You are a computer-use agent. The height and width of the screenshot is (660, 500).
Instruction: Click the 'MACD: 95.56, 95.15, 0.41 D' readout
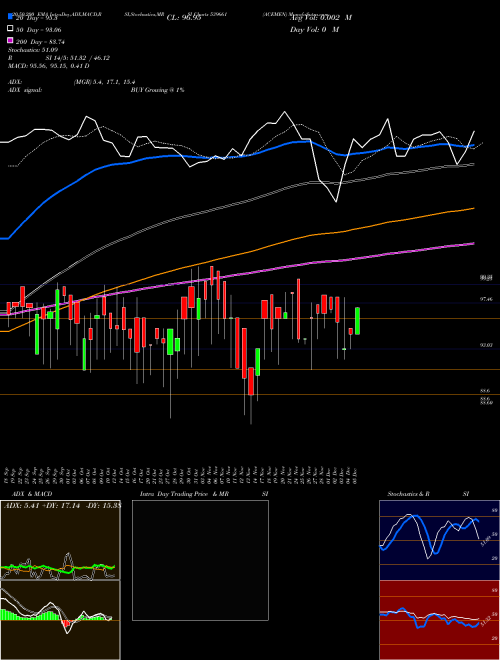click(x=48, y=66)
